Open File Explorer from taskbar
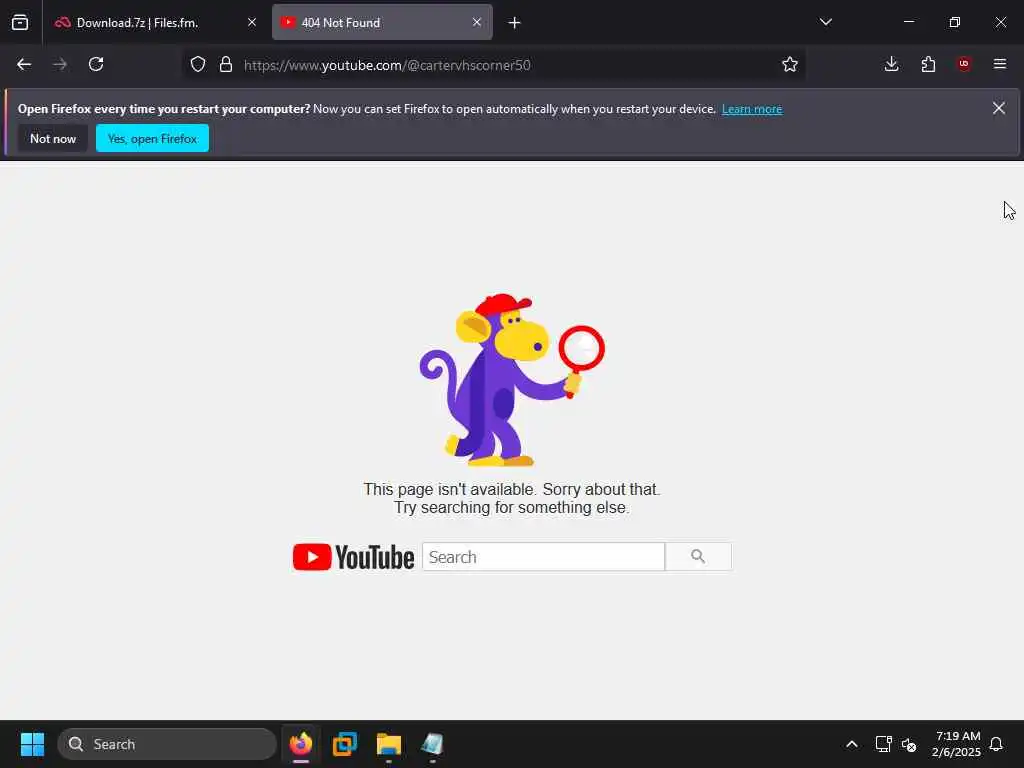1024x768 pixels. coord(389,744)
